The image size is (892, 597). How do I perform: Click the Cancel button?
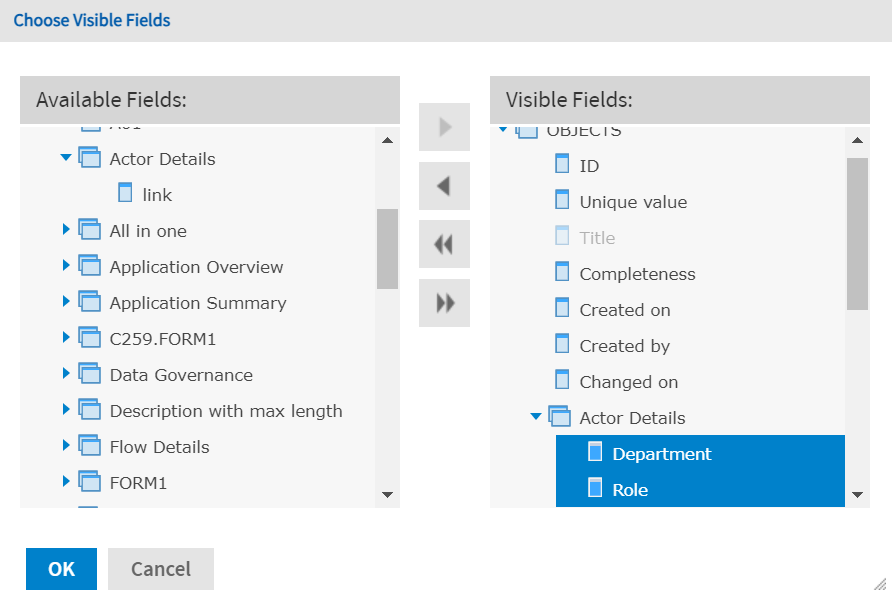pos(161,569)
